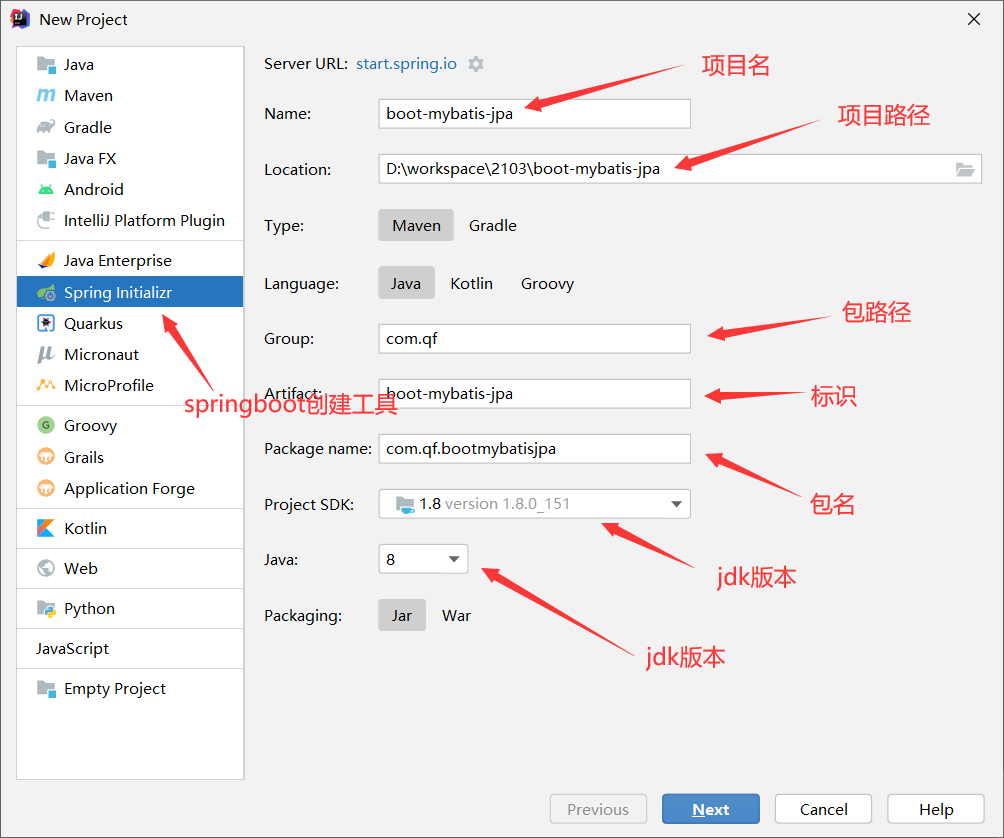The width and height of the screenshot is (1004, 838).
Task: Click the Android robot icon
Action: pyautogui.click(x=46, y=189)
